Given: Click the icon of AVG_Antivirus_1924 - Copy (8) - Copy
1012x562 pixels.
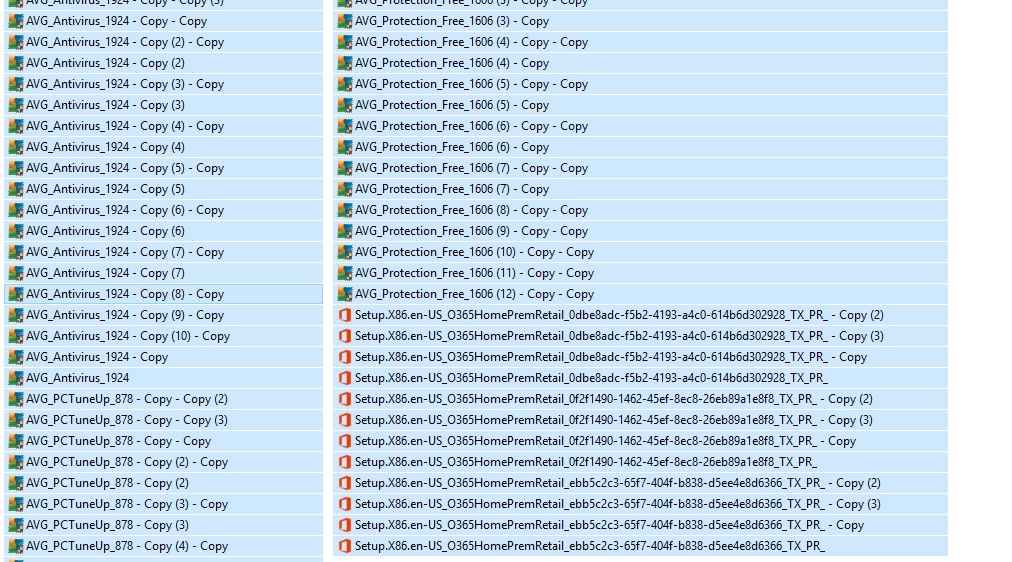Looking at the screenshot, I should click(15, 294).
